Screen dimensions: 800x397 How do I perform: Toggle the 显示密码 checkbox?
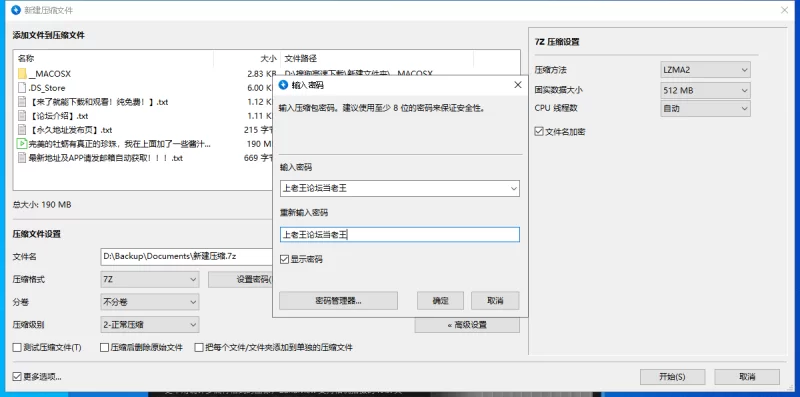point(285,259)
